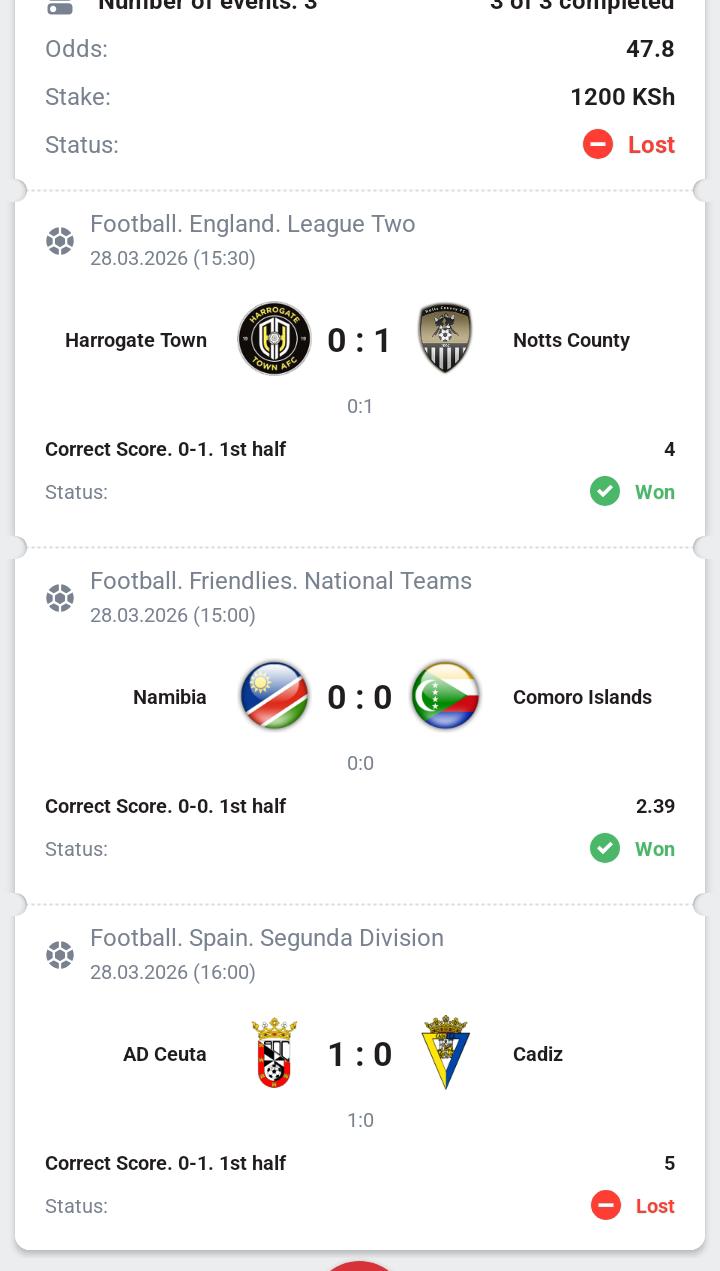Viewport: 720px width, 1271px height.
Task: Click red Lost icon for AD Ceuta match
Action: coord(606,1206)
